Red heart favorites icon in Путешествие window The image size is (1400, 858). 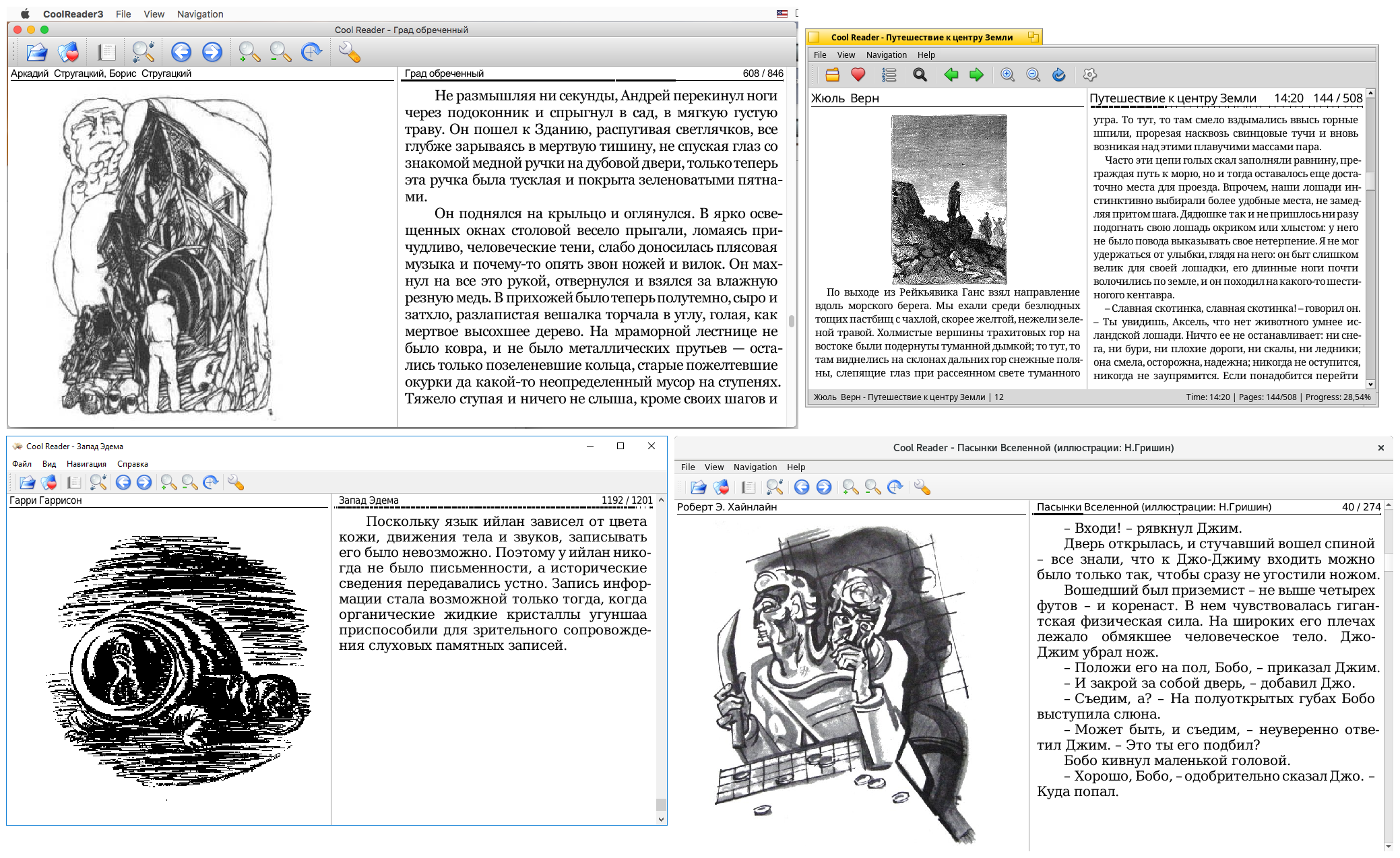coord(858,75)
